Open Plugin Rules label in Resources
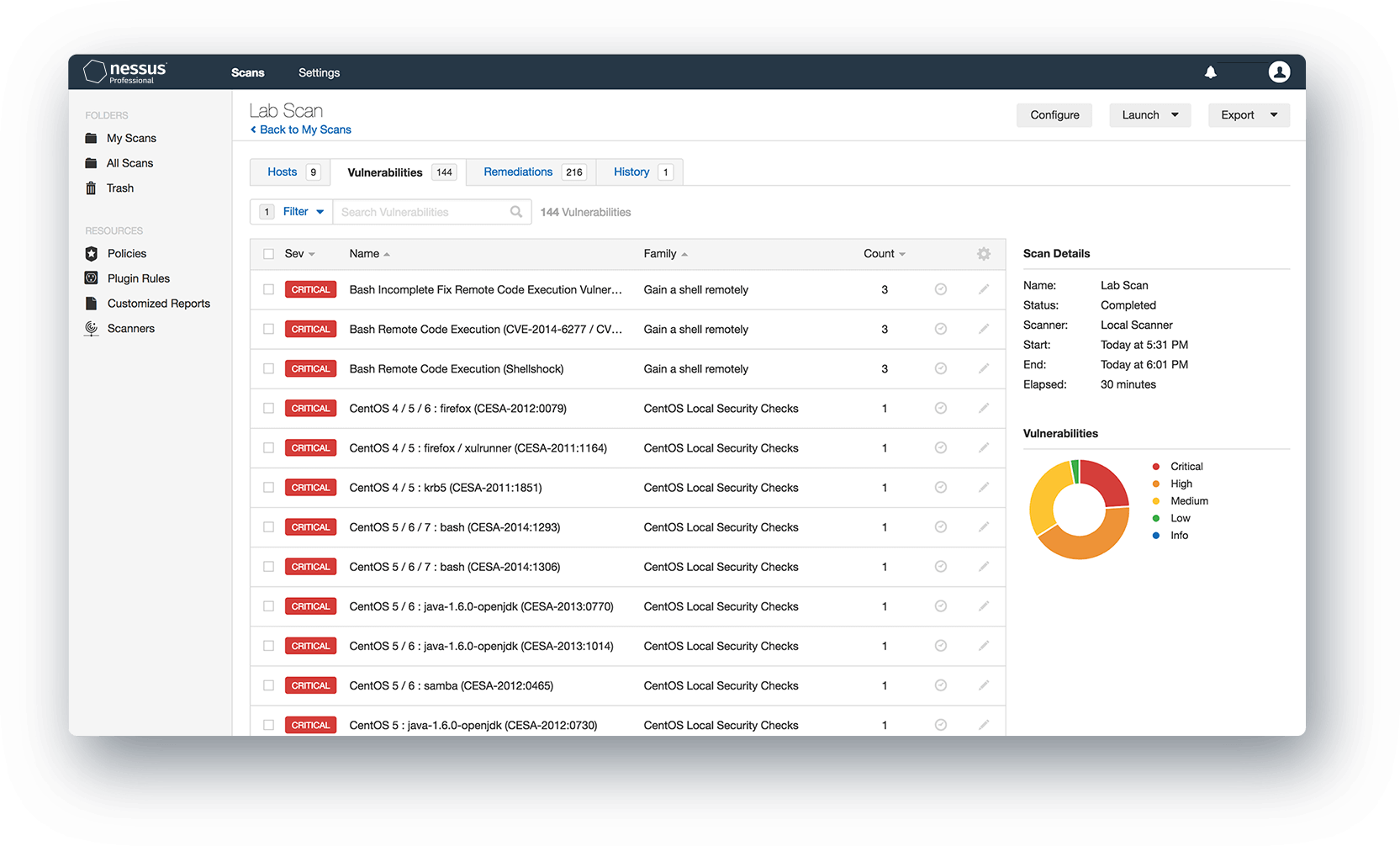The width and height of the screenshot is (1400, 846). (x=139, y=278)
